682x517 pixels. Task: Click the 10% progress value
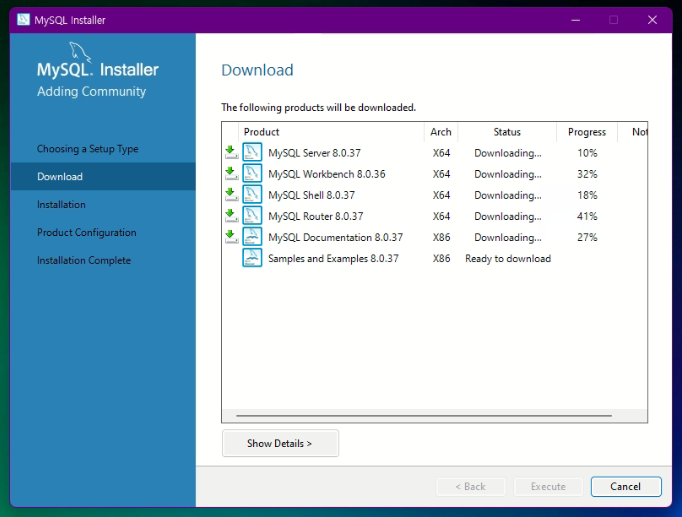(587, 153)
